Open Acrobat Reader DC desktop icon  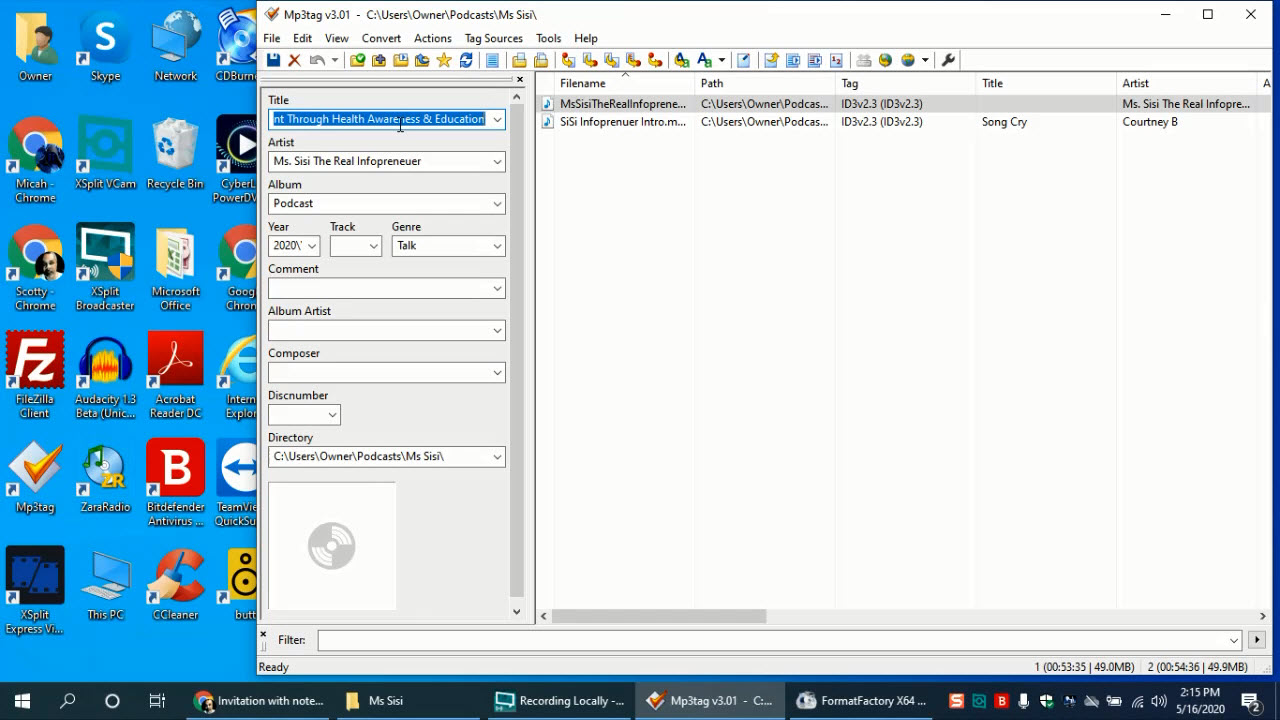175,376
